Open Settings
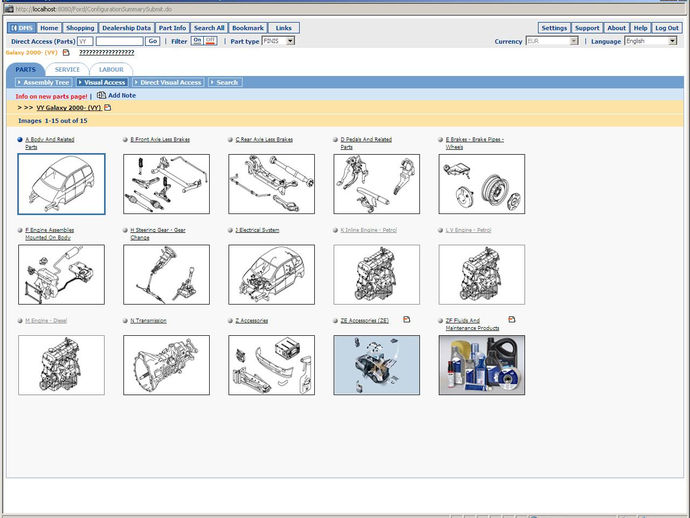The width and height of the screenshot is (690, 518). pos(554,28)
